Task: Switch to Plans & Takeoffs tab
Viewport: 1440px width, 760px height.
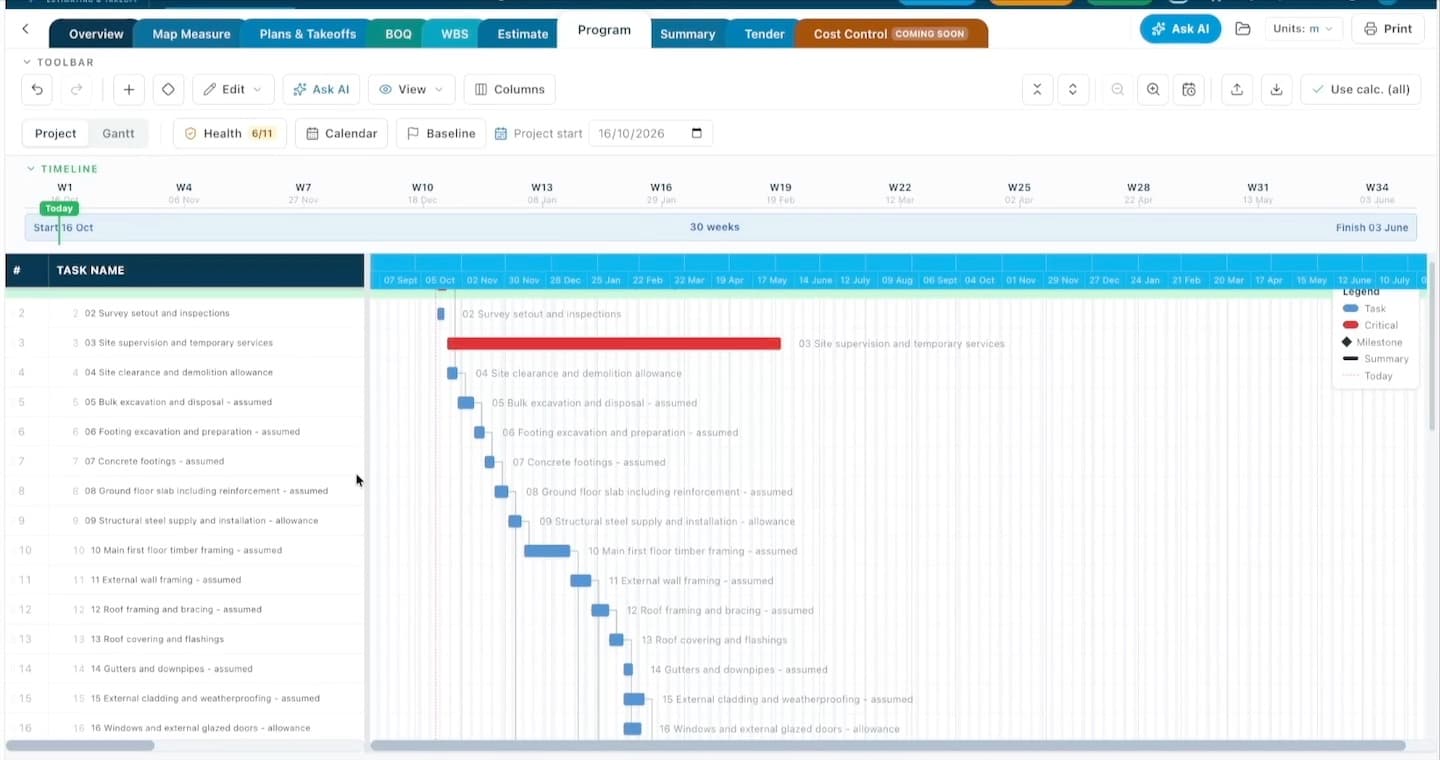Action: point(307,34)
